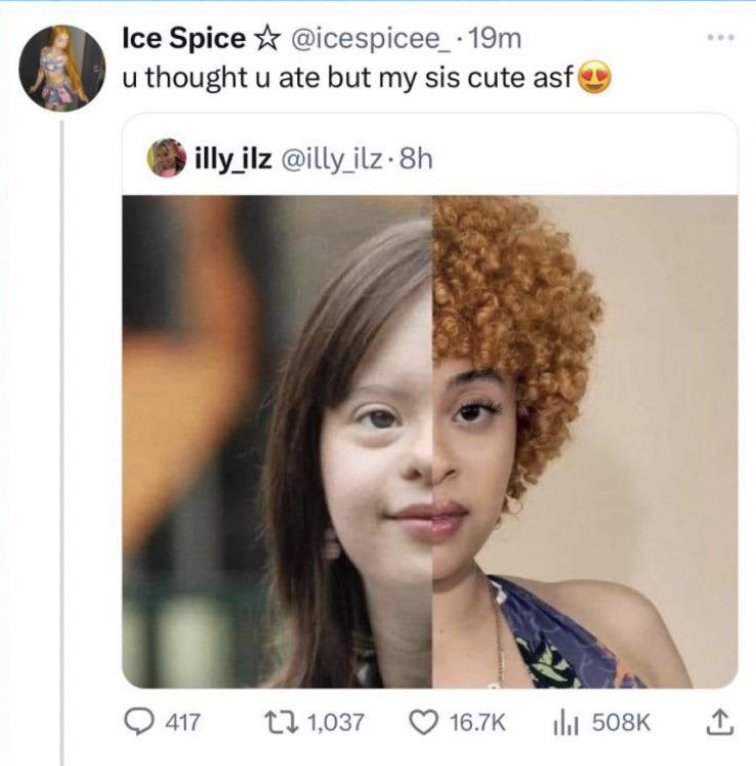The height and width of the screenshot is (766, 756).
Task: Click the 1,037 retweets count
Action: (336, 723)
